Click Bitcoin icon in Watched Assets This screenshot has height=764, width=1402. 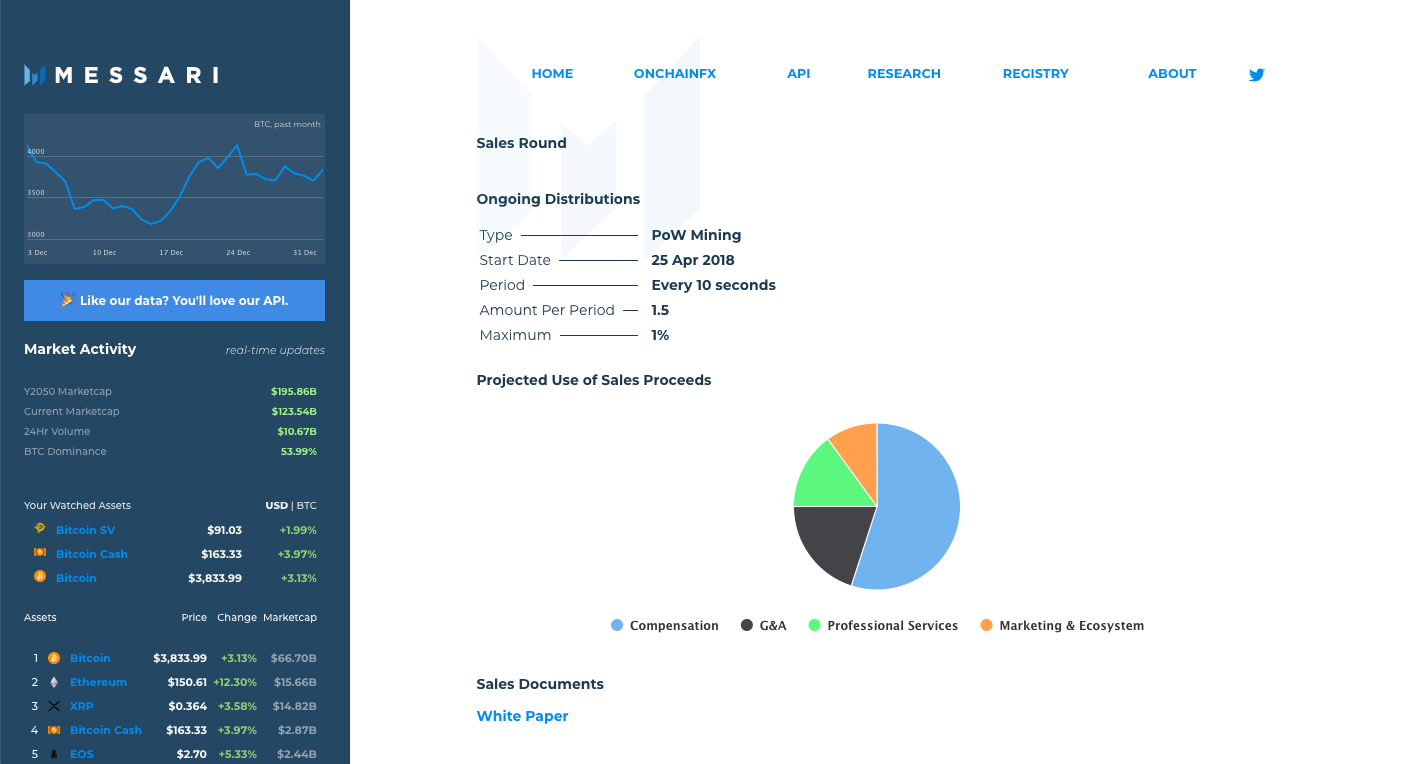pyautogui.click(x=40, y=577)
